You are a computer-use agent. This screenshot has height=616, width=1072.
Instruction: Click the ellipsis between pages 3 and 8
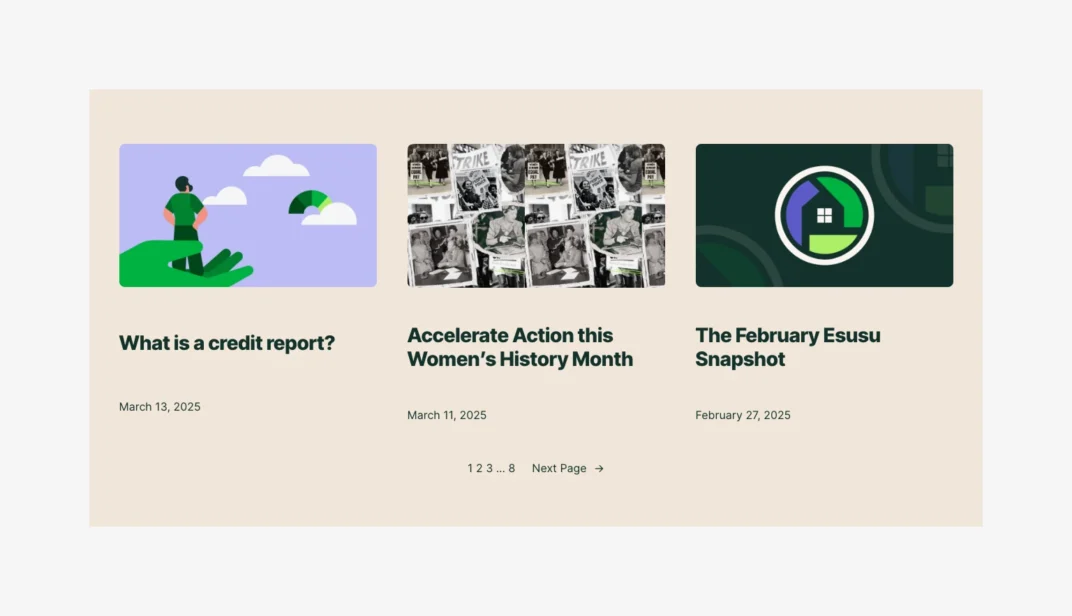[x=500, y=468]
